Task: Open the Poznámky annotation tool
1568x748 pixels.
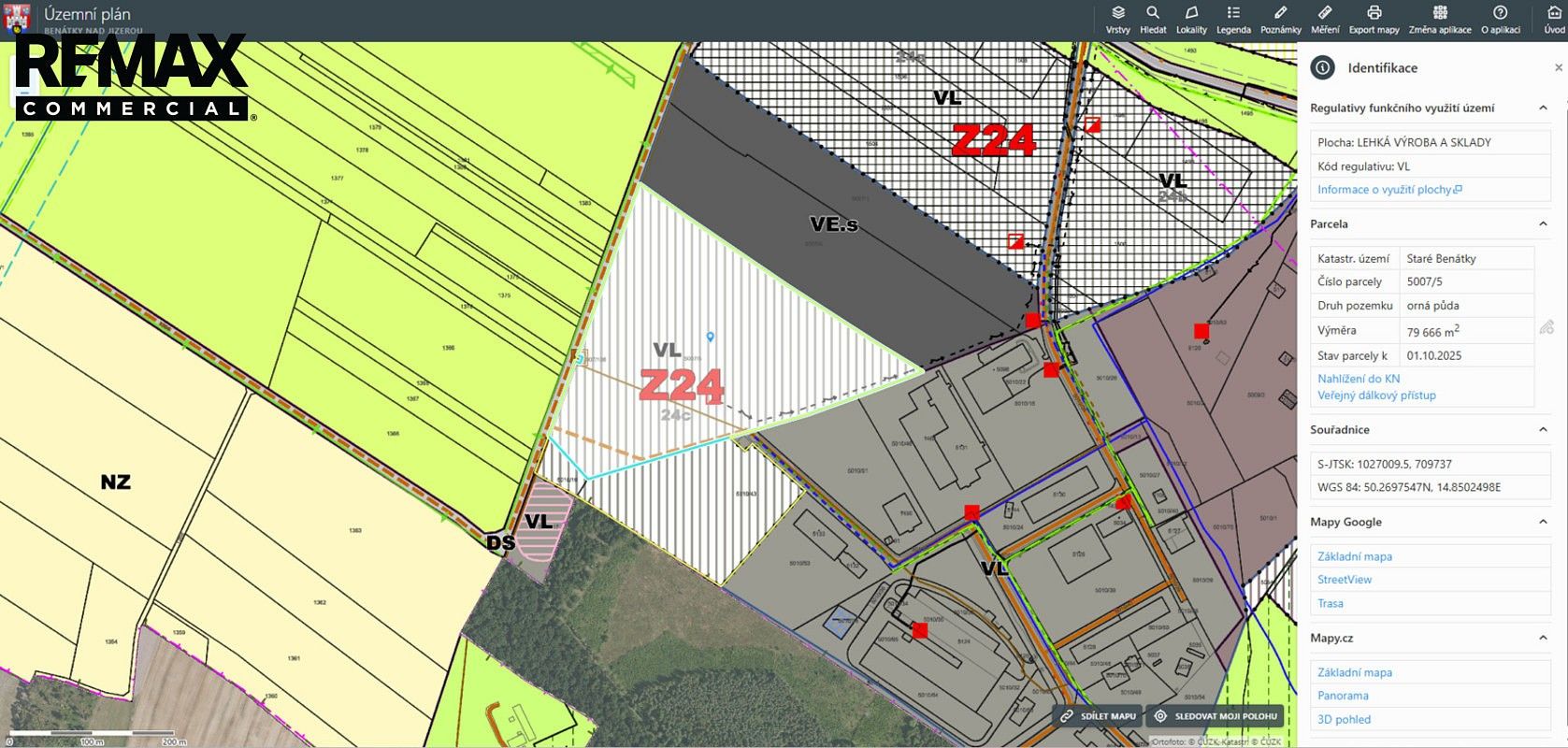Action: (x=1280, y=20)
